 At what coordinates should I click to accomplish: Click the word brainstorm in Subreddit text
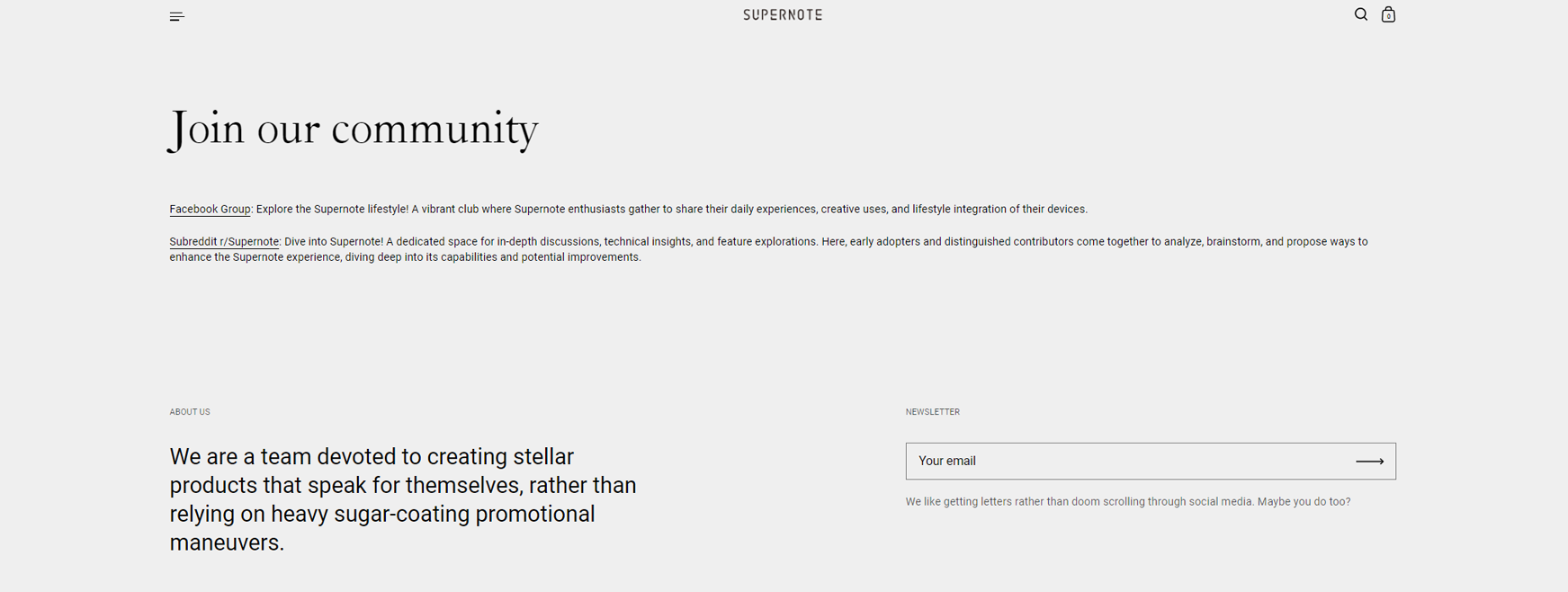click(1233, 241)
